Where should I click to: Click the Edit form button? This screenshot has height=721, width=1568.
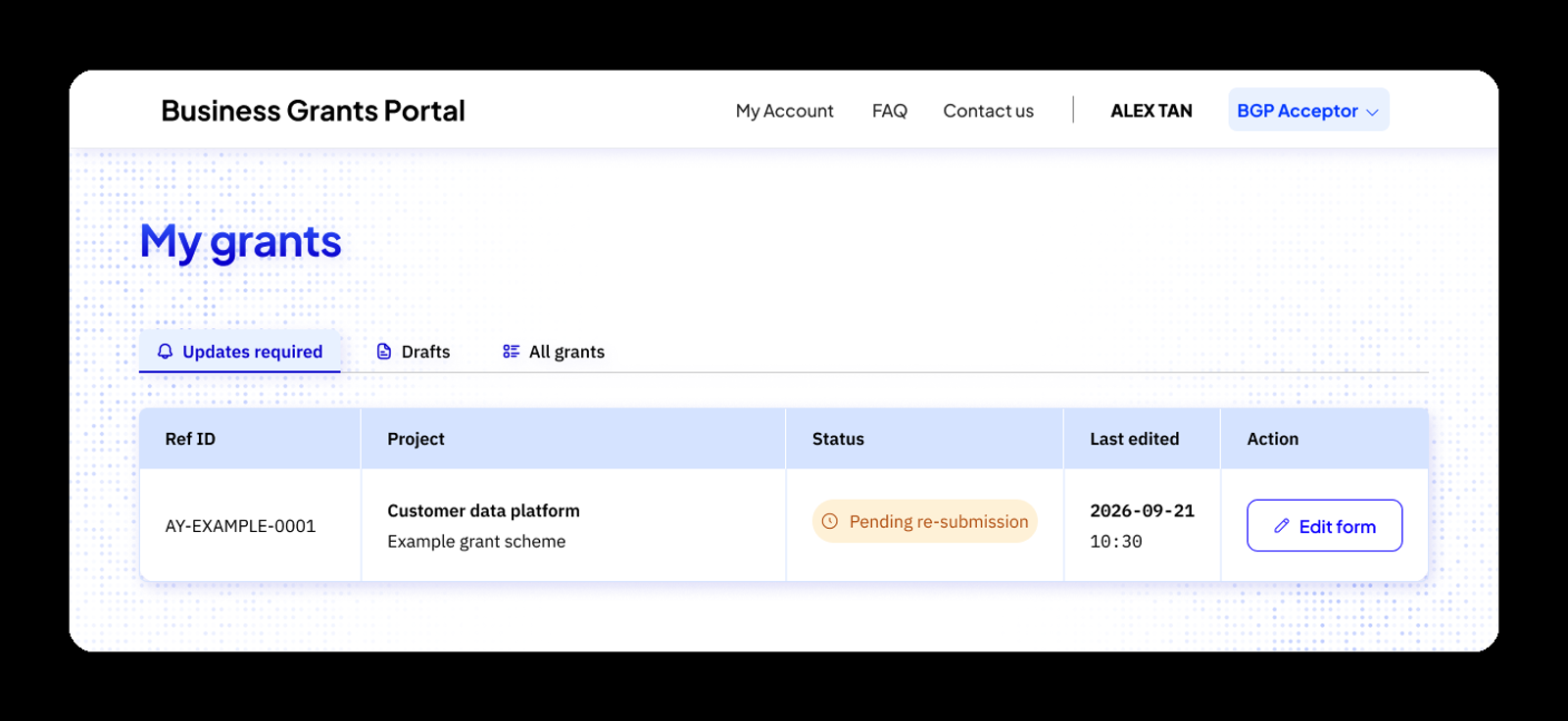pos(1324,526)
